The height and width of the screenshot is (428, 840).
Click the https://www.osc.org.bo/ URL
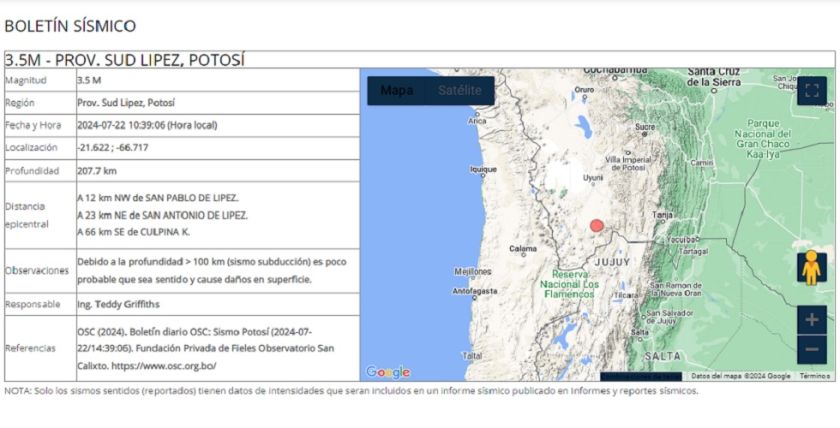click(x=165, y=366)
